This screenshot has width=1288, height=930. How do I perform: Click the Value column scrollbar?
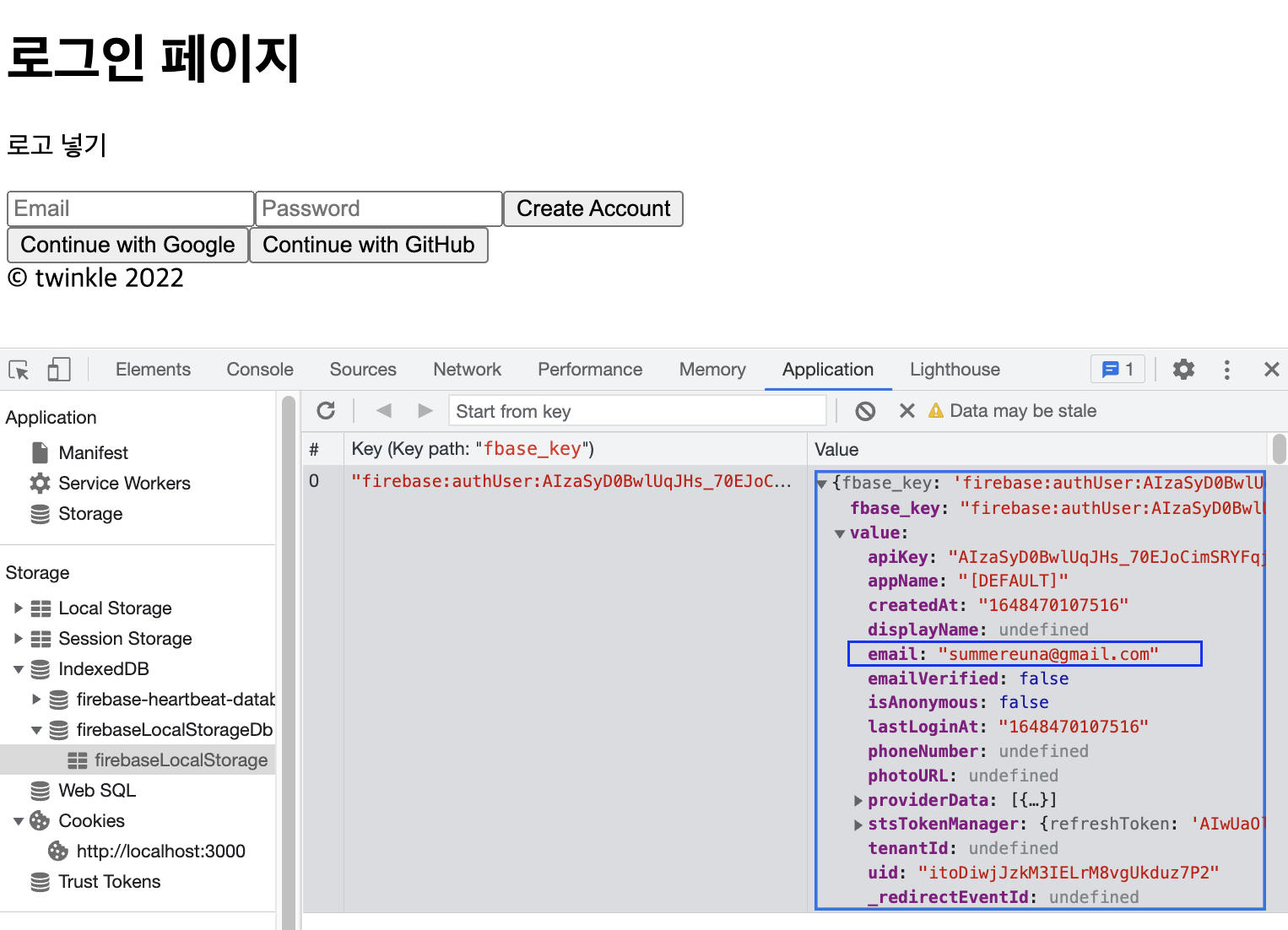tap(1279, 449)
